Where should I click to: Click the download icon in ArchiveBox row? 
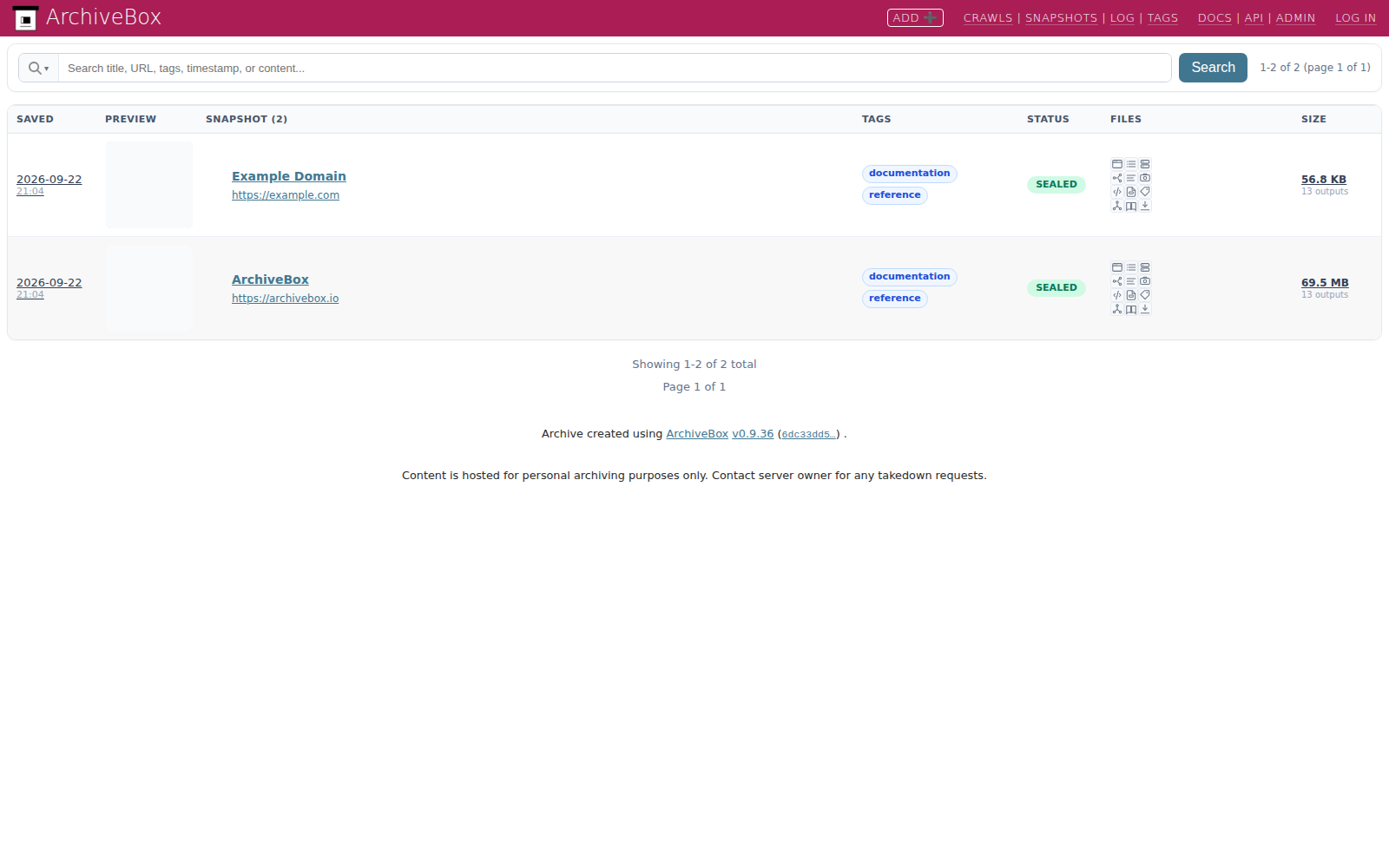[1145, 309]
